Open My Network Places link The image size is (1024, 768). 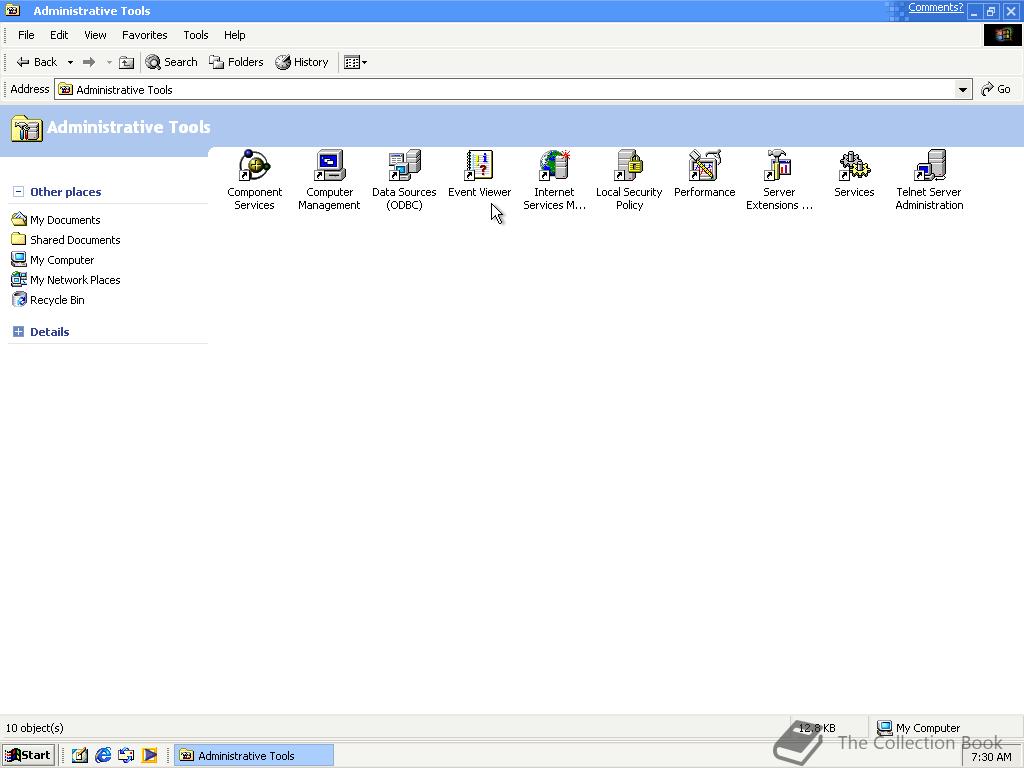click(x=66, y=280)
